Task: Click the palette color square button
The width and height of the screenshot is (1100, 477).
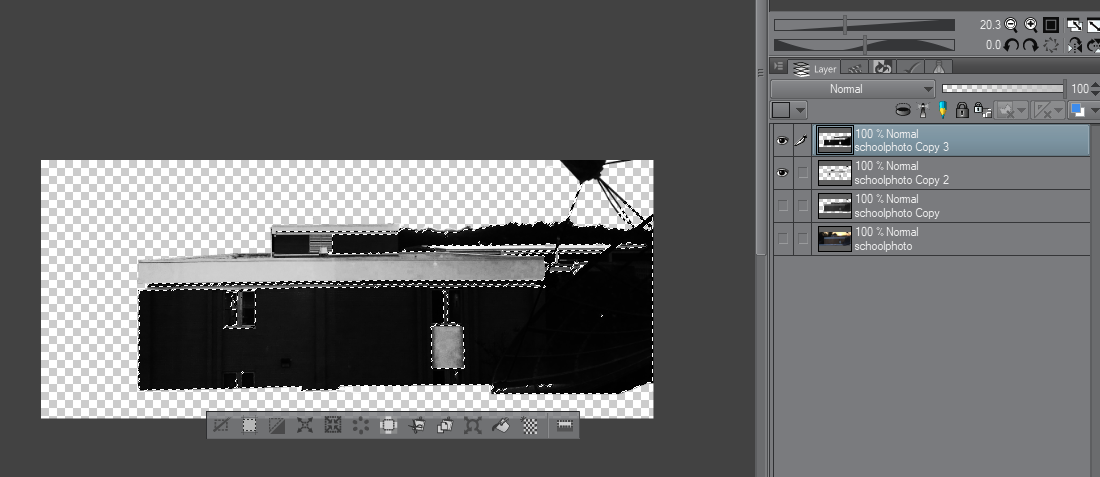Action: pos(782,110)
